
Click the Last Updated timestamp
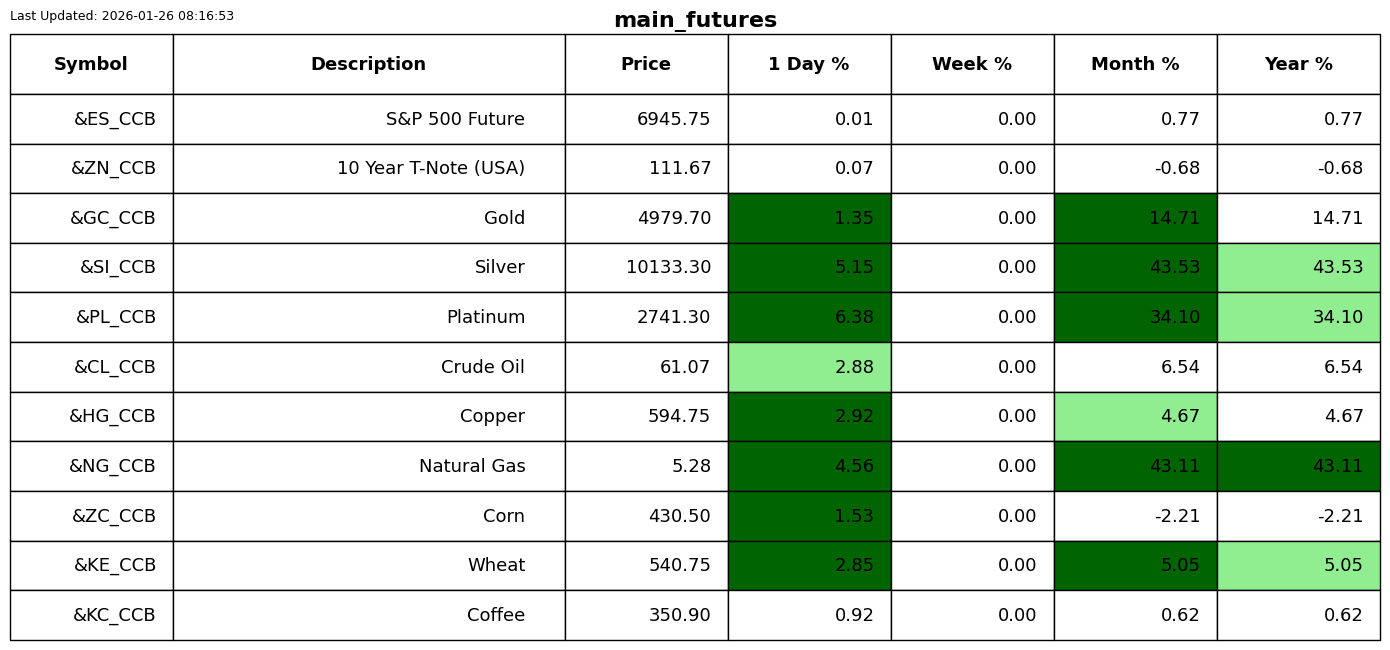pos(122,17)
